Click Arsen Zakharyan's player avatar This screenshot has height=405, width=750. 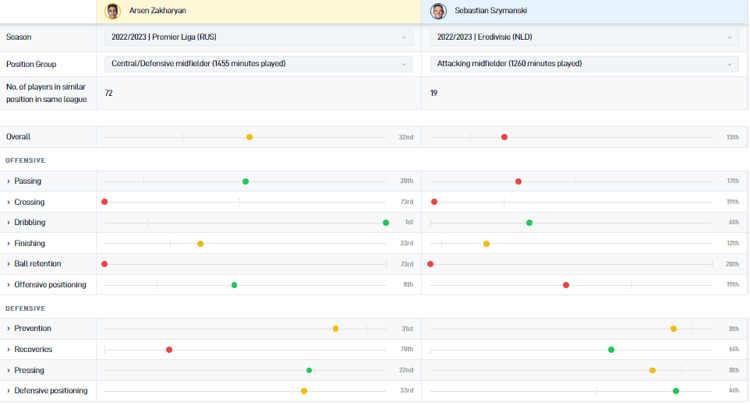coord(113,11)
